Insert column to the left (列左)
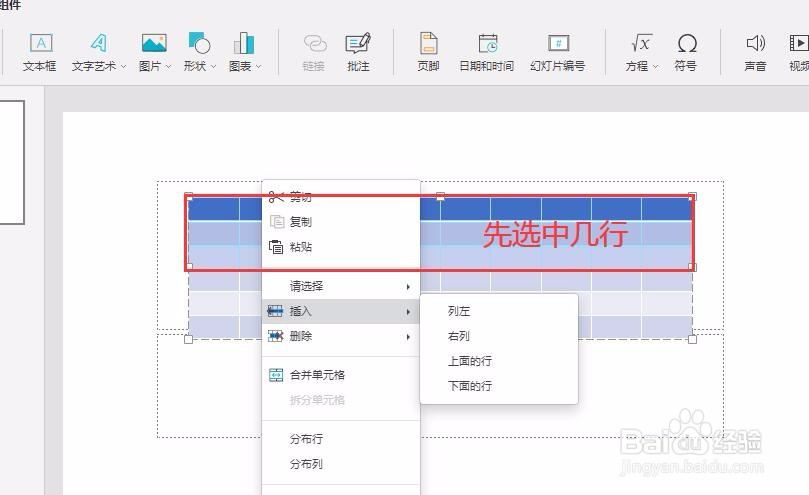 tap(499, 311)
